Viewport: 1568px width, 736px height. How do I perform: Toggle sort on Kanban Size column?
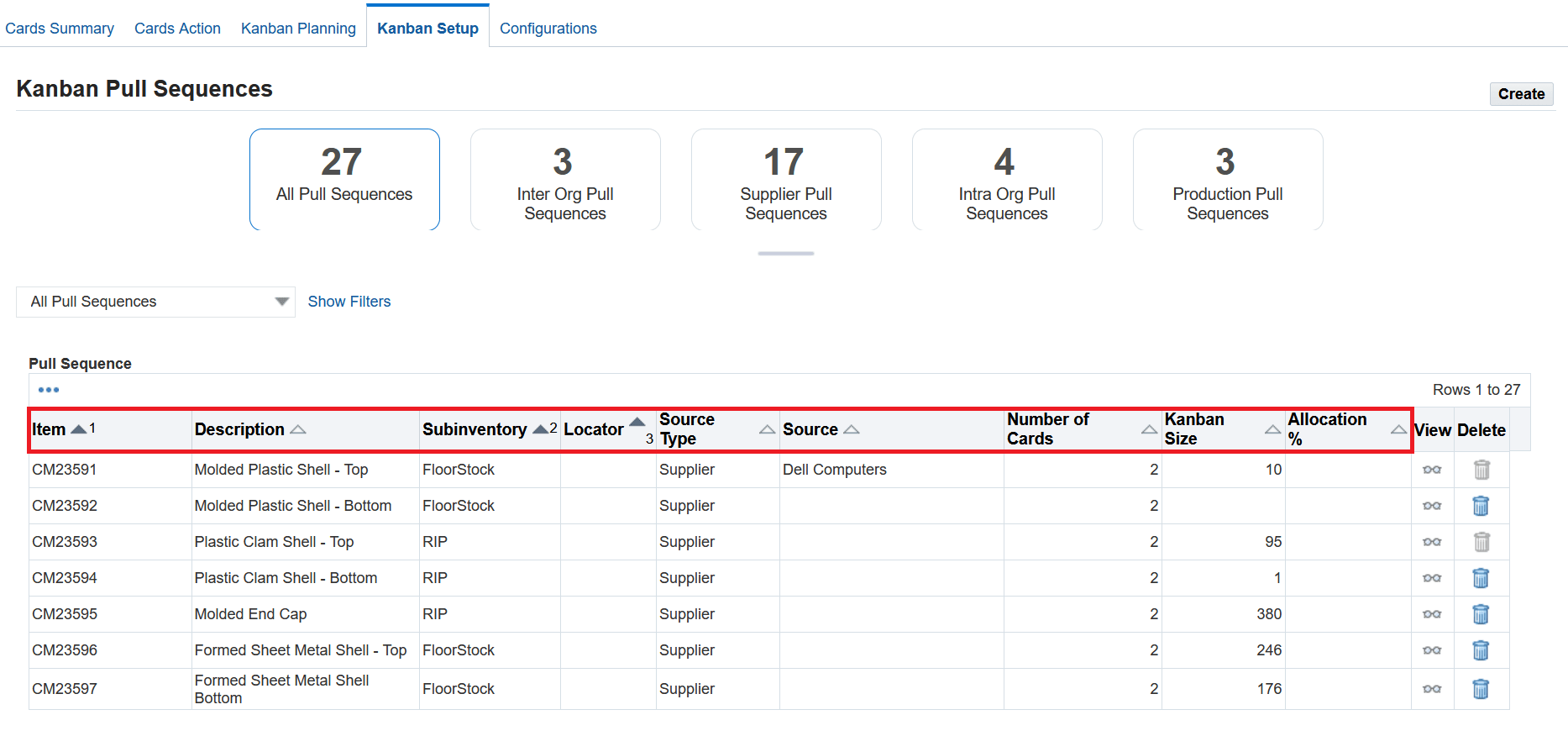(x=1272, y=429)
